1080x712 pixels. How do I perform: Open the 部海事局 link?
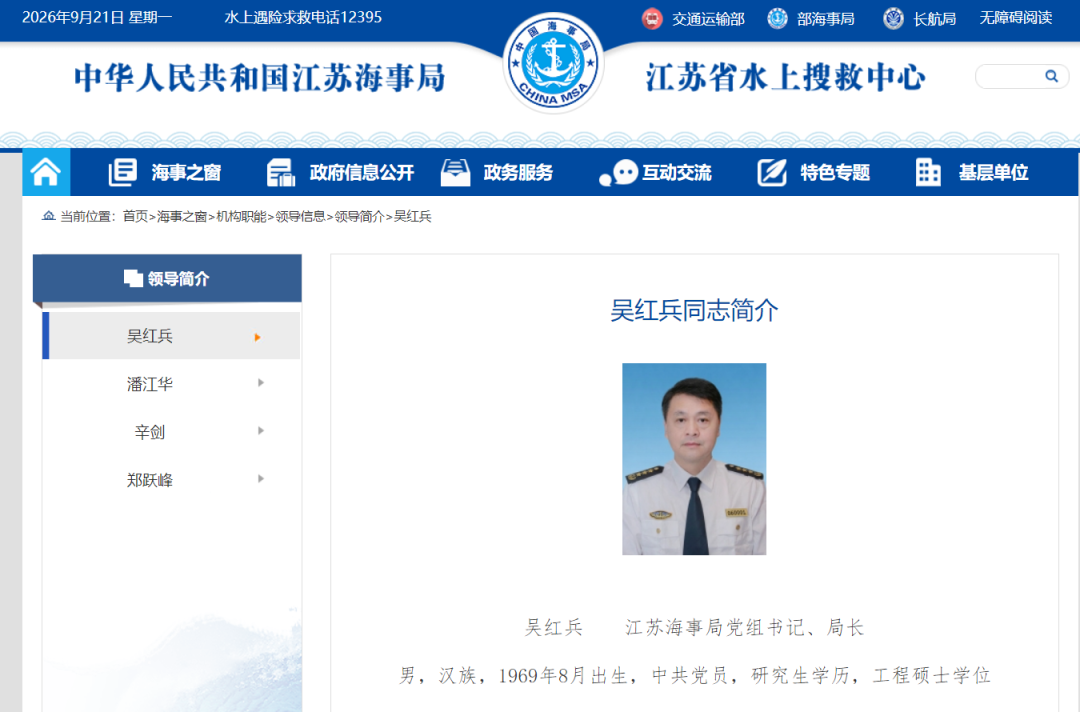pyautogui.click(x=825, y=19)
